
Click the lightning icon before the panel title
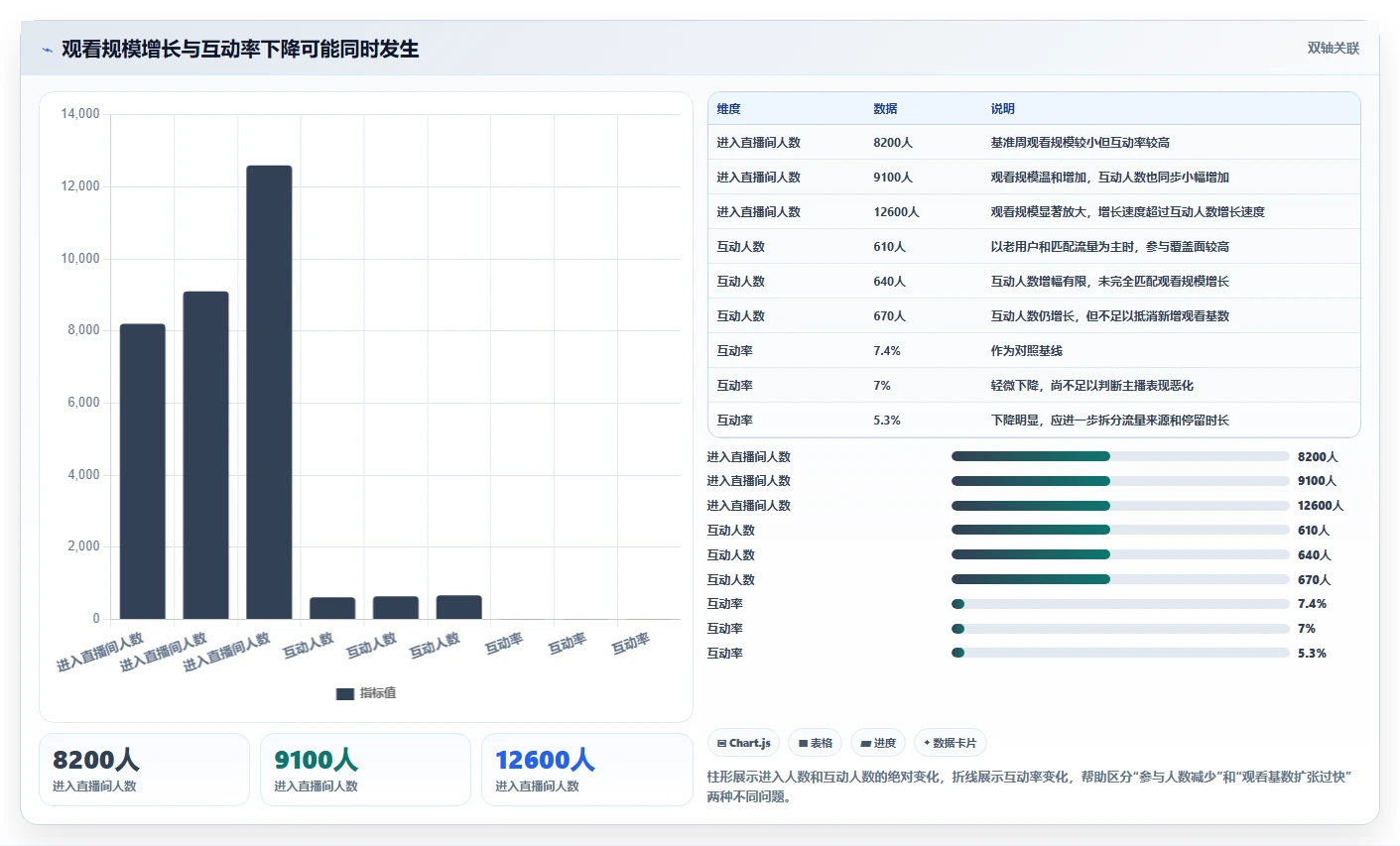pyautogui.click(x=47, y=50)
